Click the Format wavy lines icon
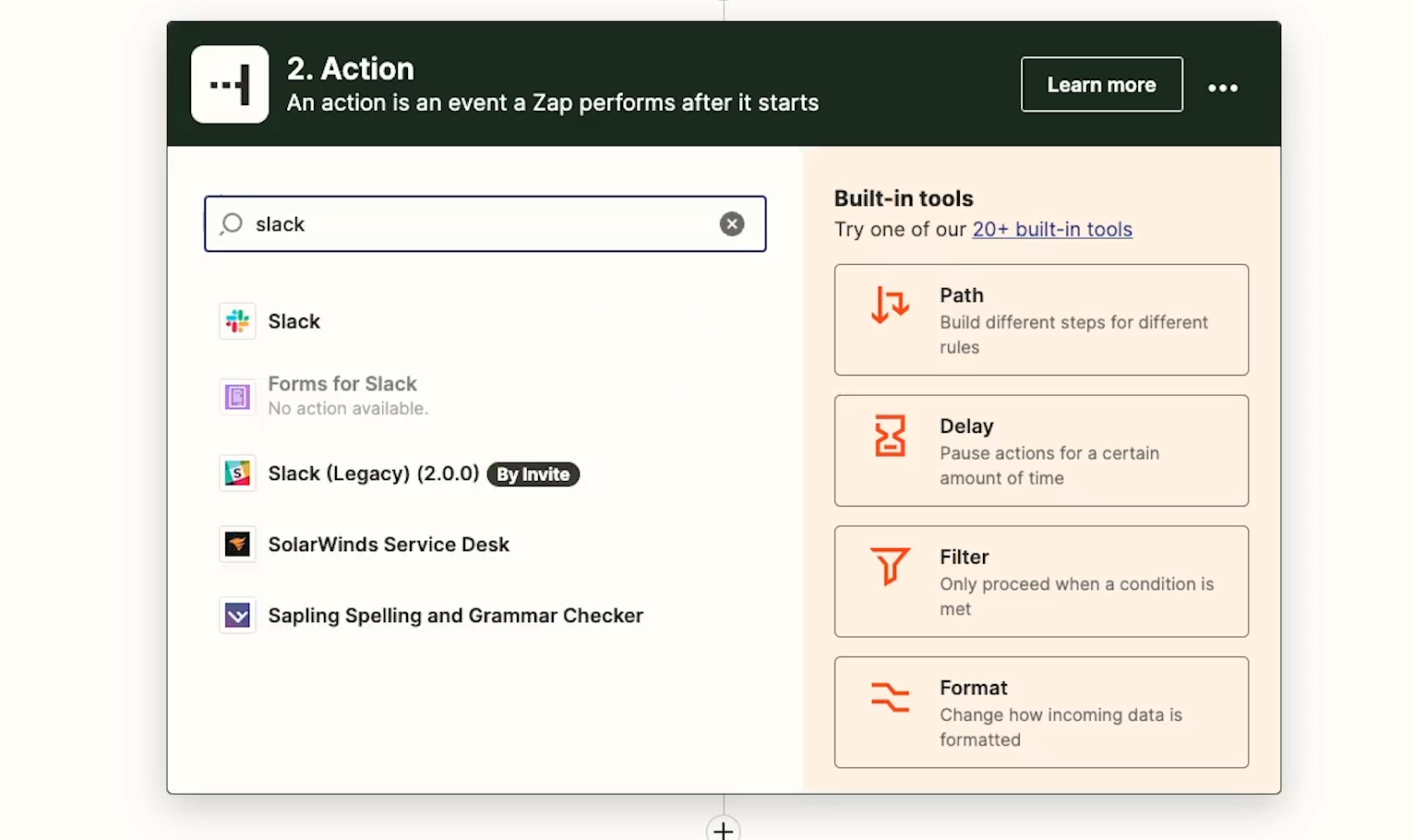The height and width of the screenshot is (840, 1414). tap(890, 697)
